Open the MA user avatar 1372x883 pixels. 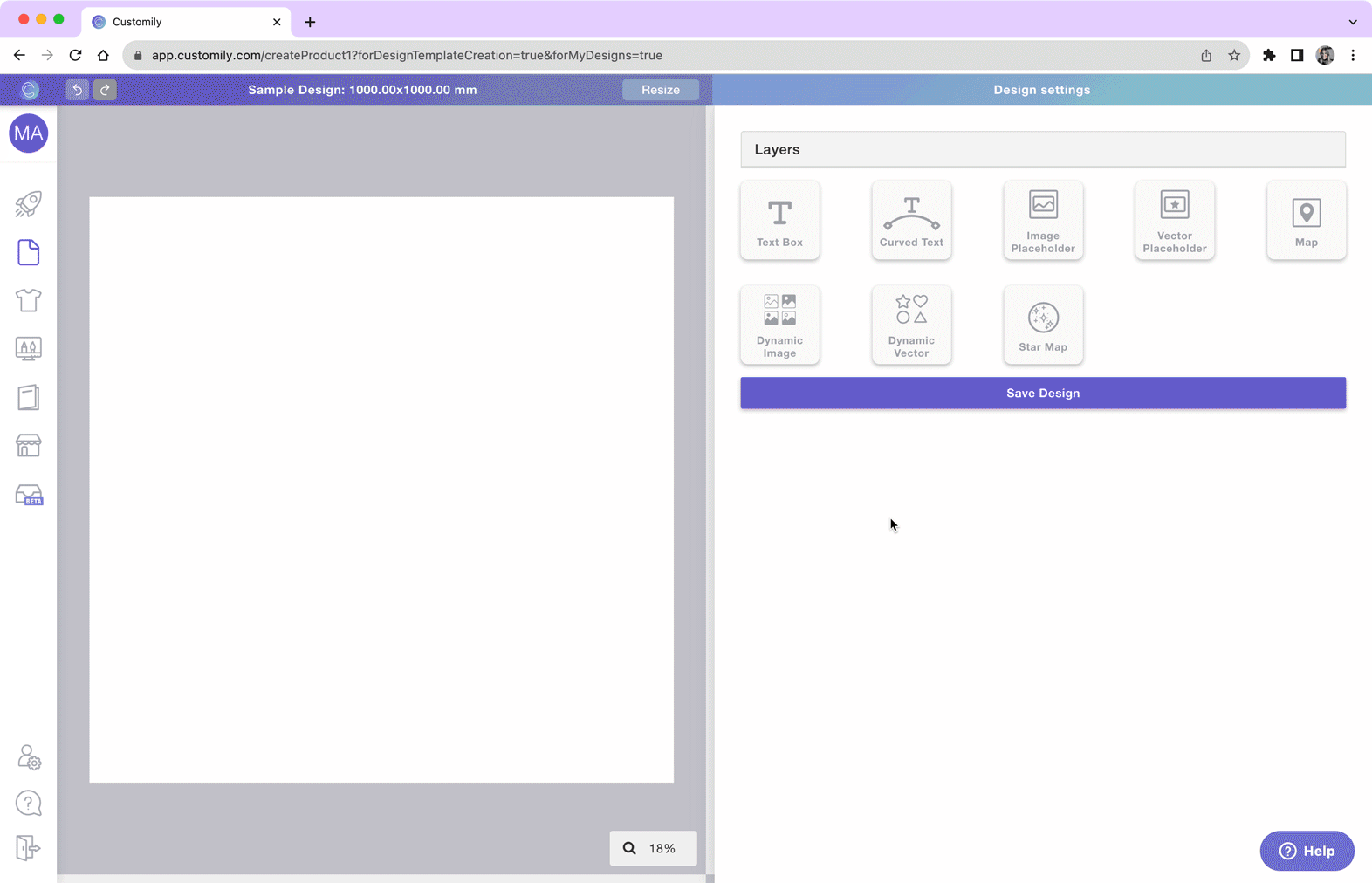tap(29, 133)
